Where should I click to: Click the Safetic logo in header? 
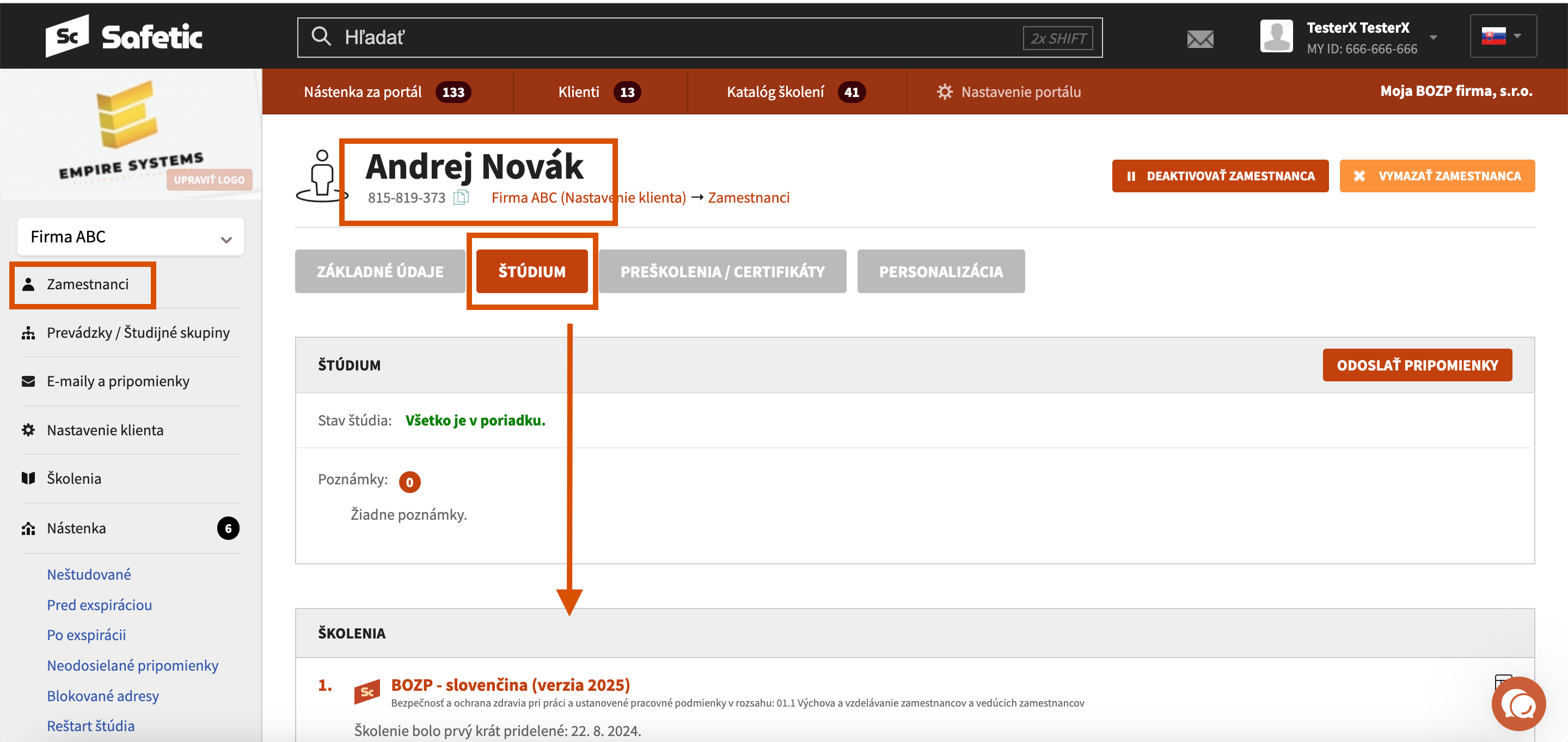pyautogui.click(x=124, y=36)
